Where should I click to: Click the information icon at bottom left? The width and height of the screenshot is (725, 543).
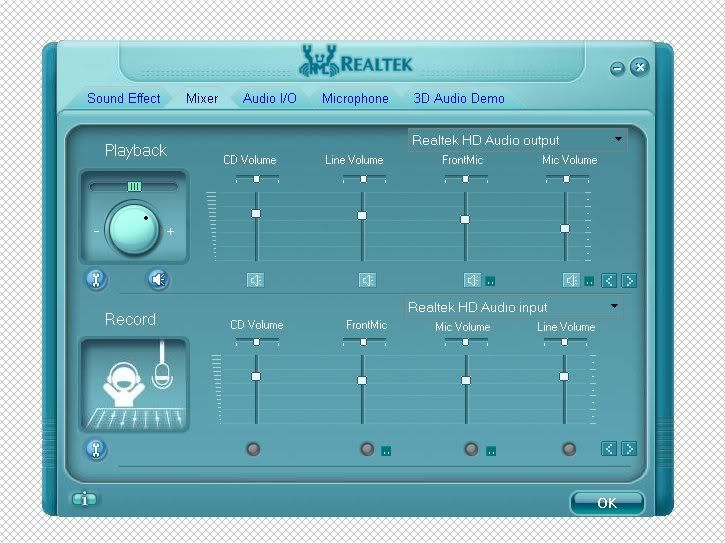[x=84, y=500]
